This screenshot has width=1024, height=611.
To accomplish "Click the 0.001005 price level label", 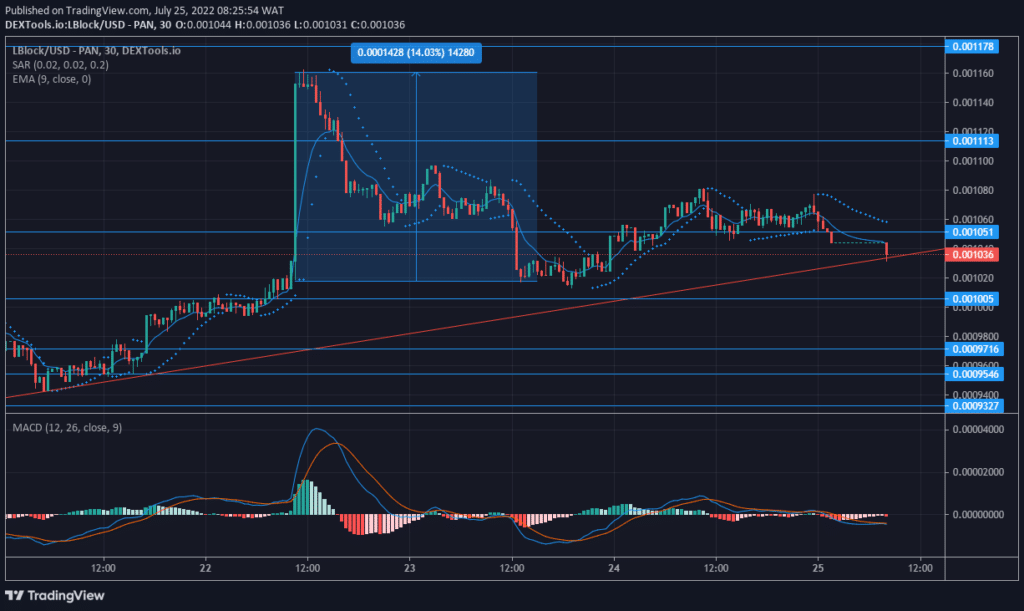I will pos(972,299).
